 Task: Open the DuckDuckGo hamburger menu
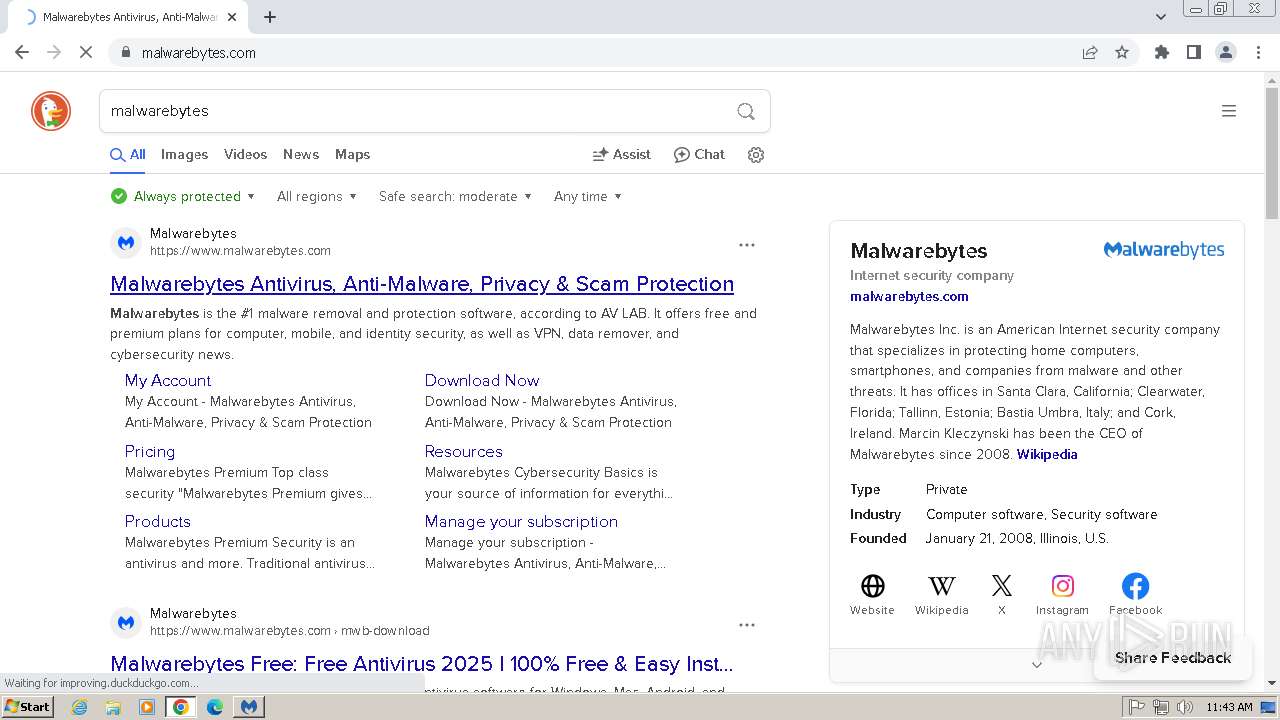pyautogui.click(x=1229, y=111)
